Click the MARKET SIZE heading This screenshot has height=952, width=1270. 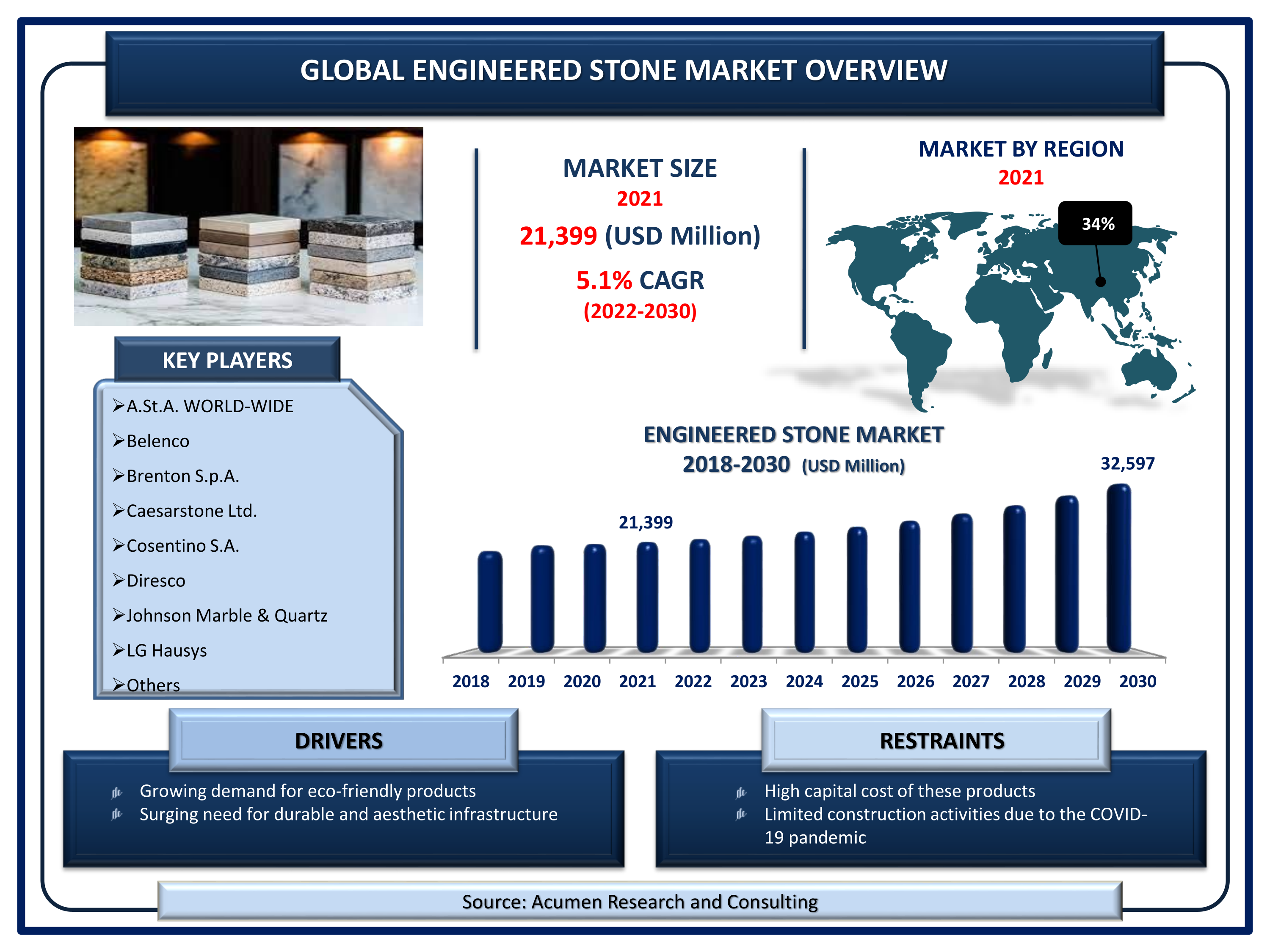(x=640, y=168)
